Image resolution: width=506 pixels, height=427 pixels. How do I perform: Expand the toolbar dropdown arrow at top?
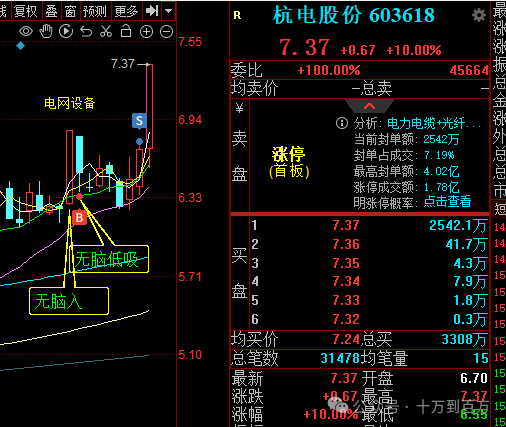tap(168, 11)
